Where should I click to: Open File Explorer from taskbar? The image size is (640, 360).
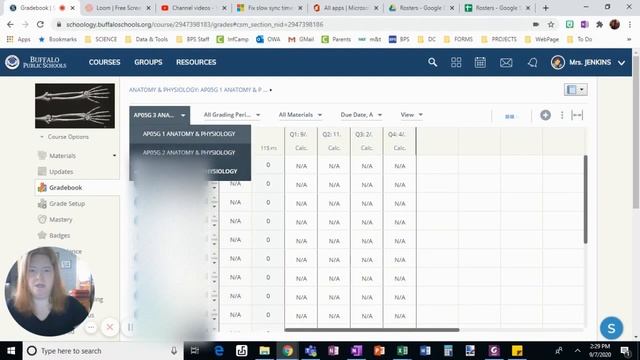click(x=264, y=351)
